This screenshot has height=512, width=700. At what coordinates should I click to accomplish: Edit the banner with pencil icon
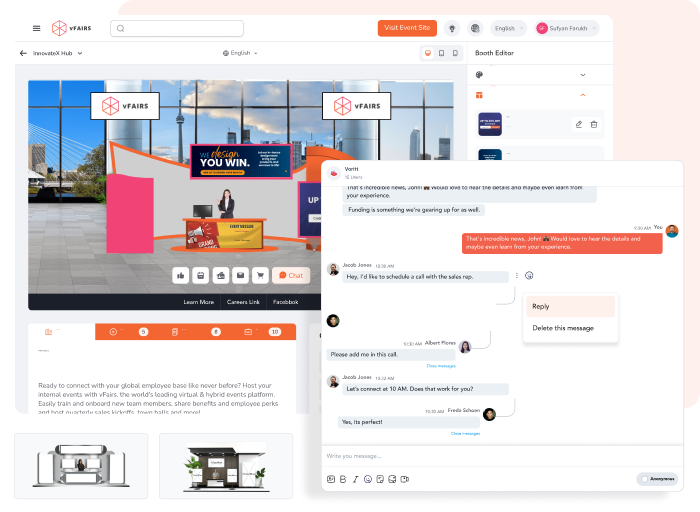(x=578, y=124)
